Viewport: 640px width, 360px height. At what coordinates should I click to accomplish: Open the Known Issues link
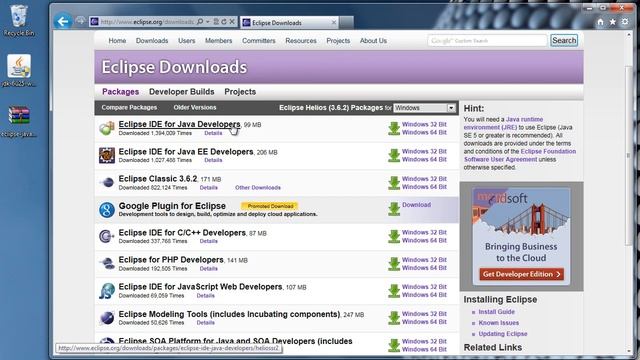coord(499,323)
